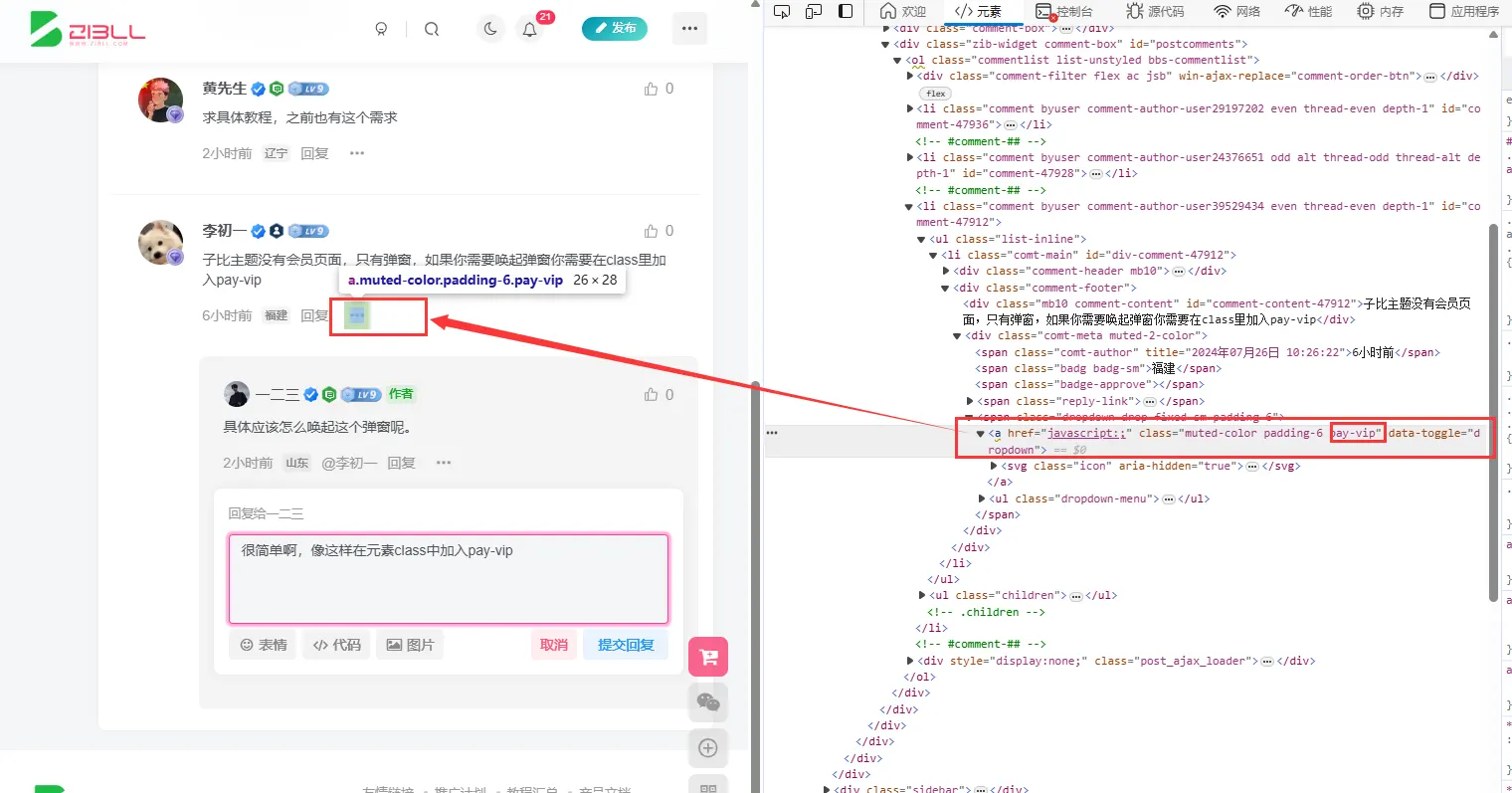This screenshot has height=793, width=1512.
Task: Like 黄先生's comment with thumbs-up icon
Action: tap(652, 89)
